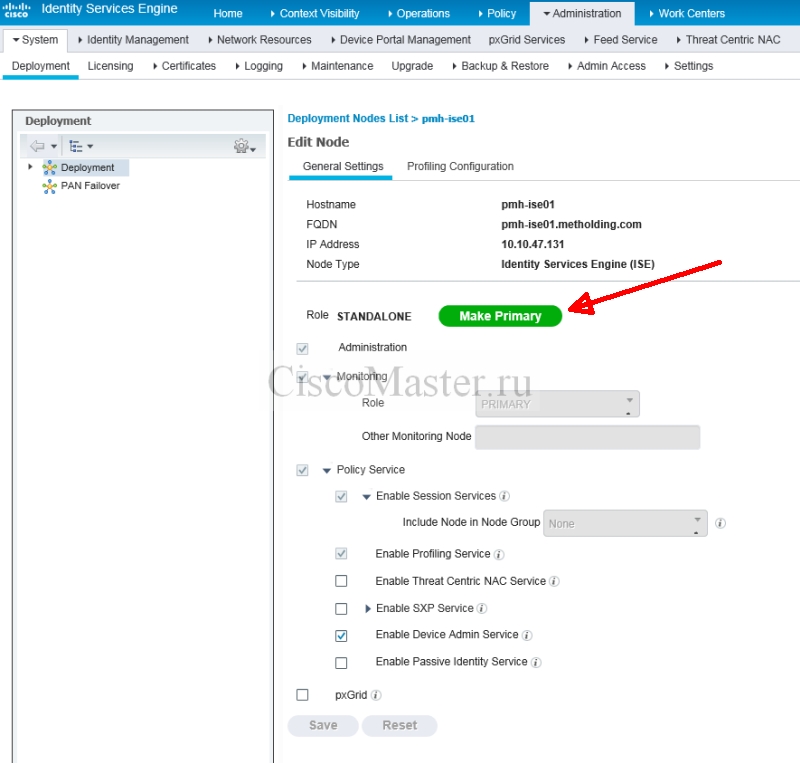The image size is (800, 763).
Task: Collapse the Monitoring section arrow
Action: pyautogui.click(x=327, y=378)
